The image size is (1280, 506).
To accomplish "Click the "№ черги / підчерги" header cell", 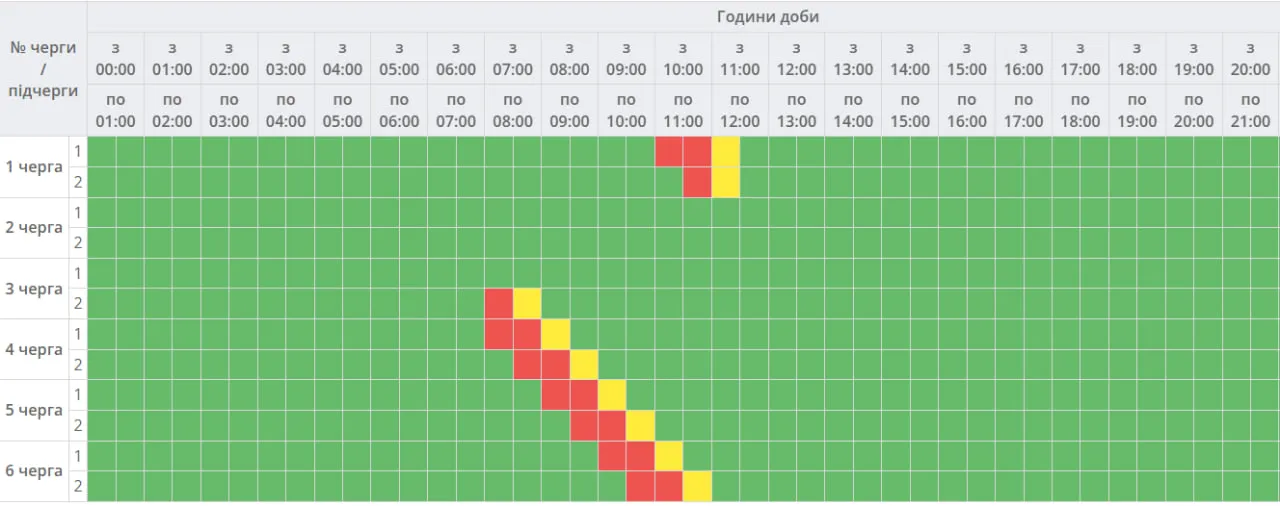I will (43, 69).
